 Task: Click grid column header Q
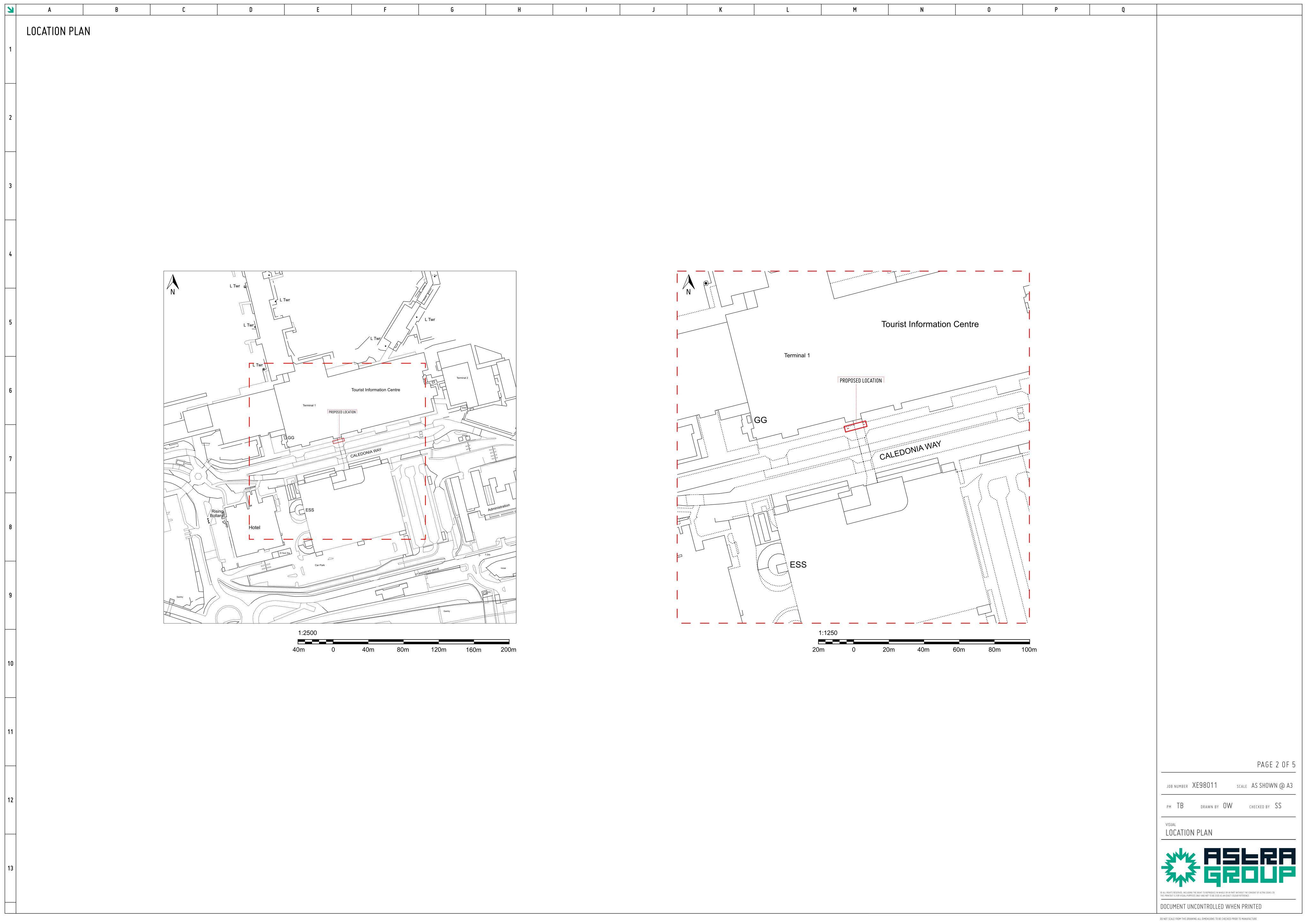tap(1123, 10)
